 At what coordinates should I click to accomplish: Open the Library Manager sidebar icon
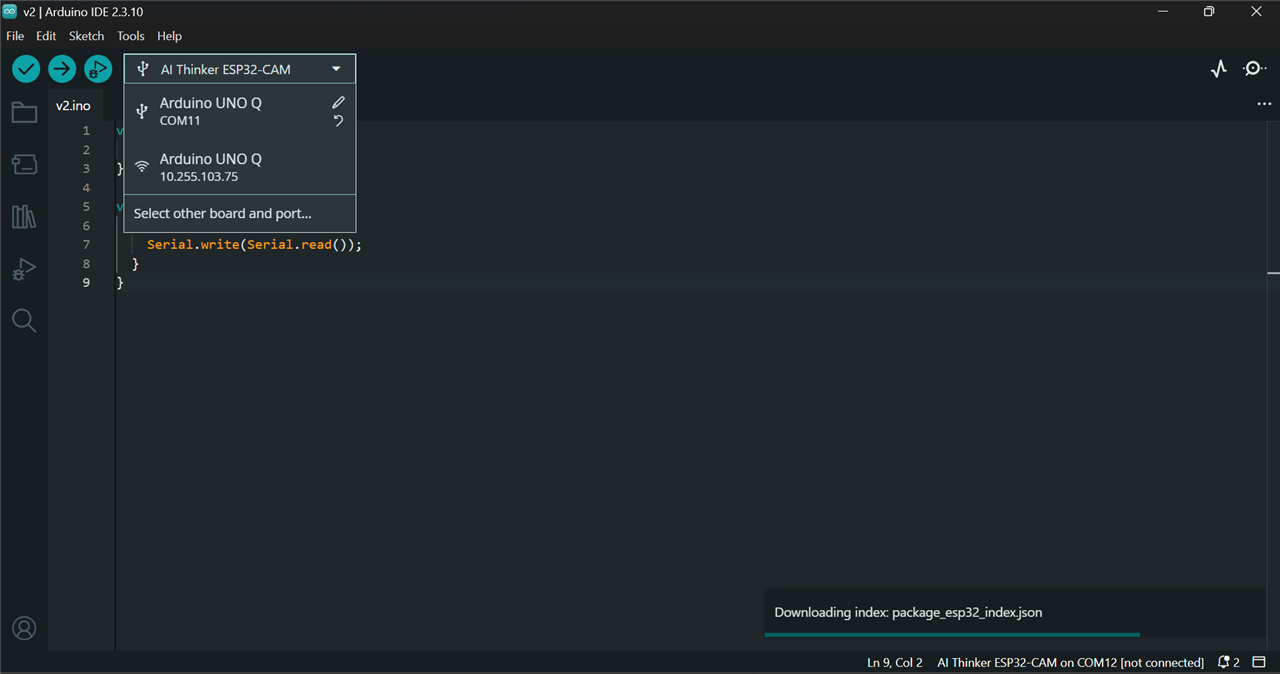pos(24,216)
